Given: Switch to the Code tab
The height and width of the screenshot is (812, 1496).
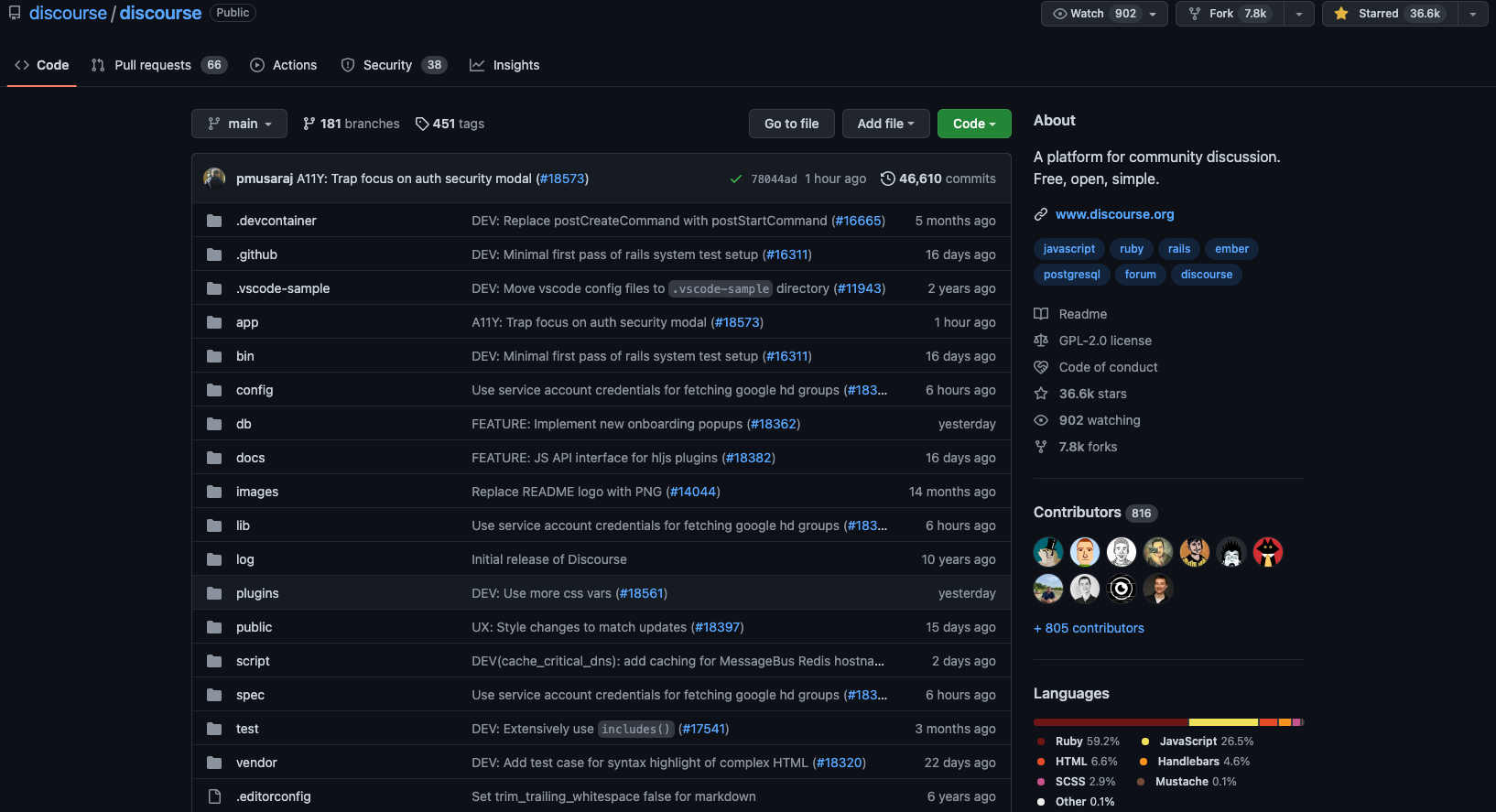Looking at the screenshot, I should [42, 65].
